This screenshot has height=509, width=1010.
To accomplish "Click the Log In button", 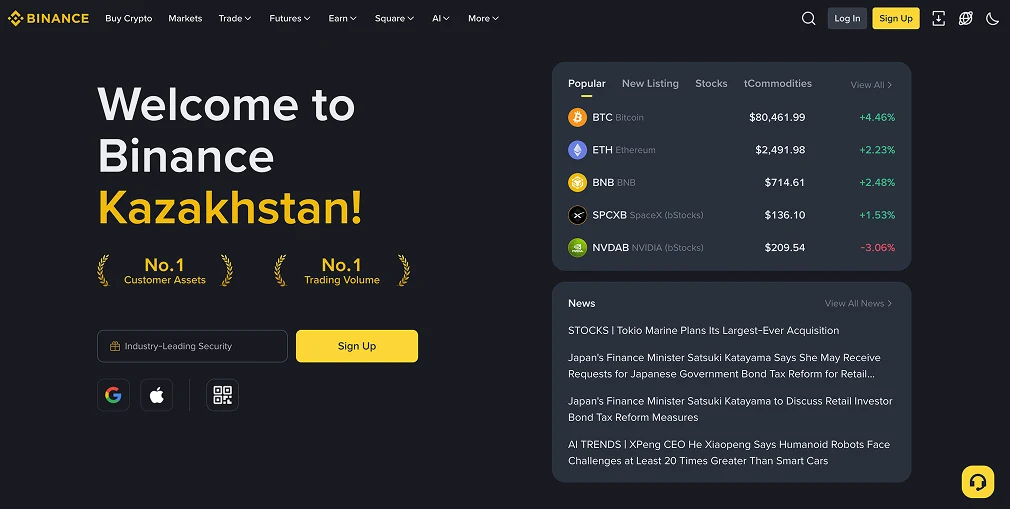I will point(847,18).
